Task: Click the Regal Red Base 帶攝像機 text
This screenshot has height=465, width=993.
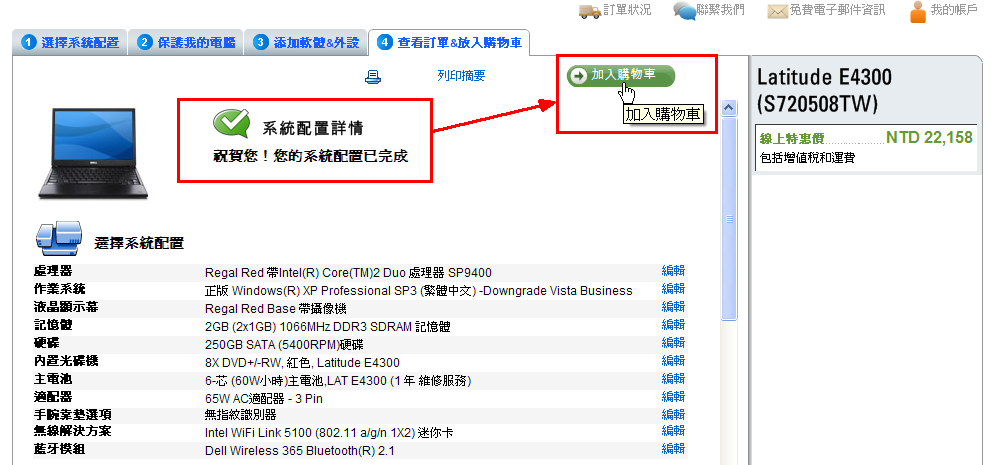Action: pos(275,309)
